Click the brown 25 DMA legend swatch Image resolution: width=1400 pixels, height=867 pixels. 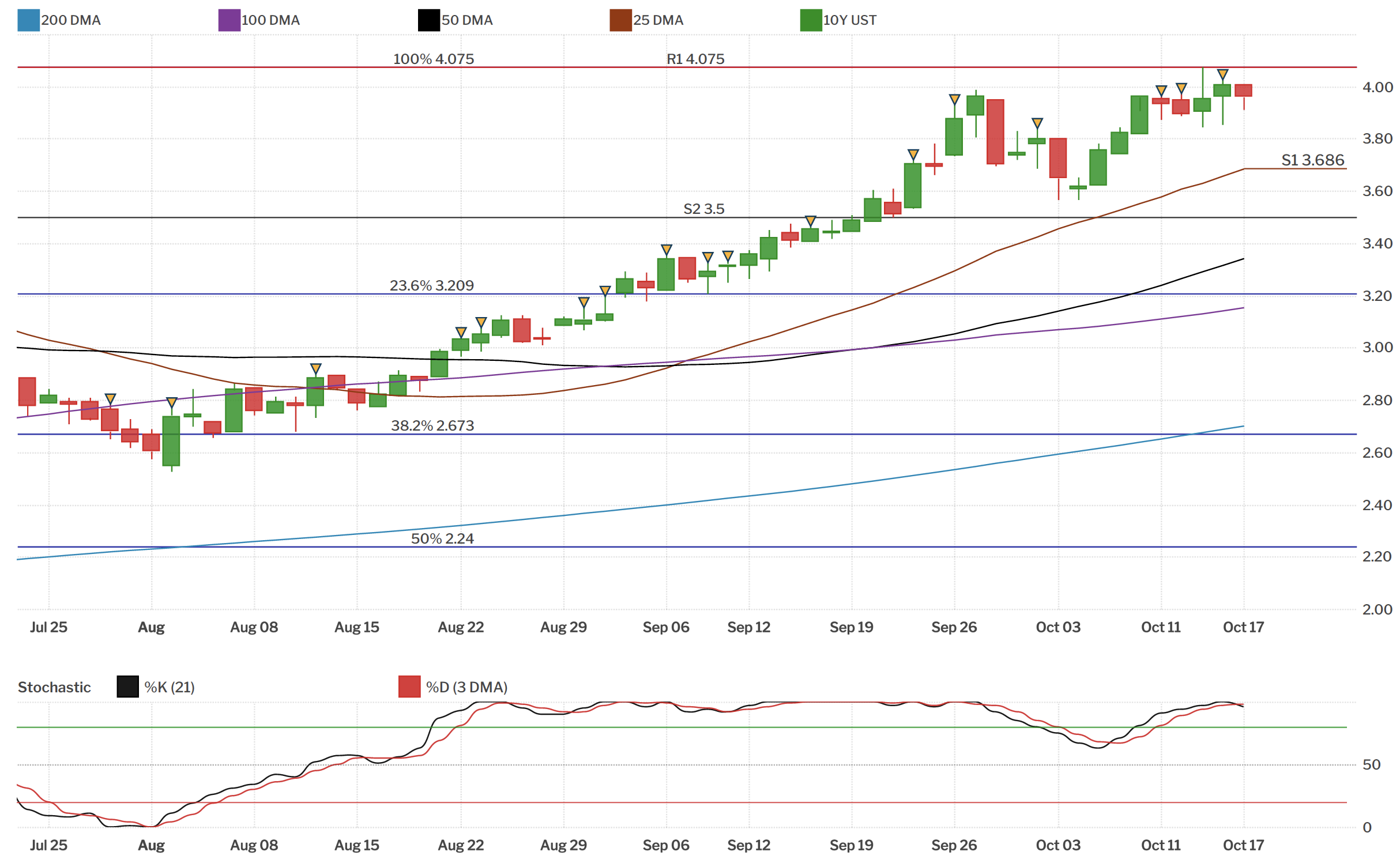[x=620, y=20]
